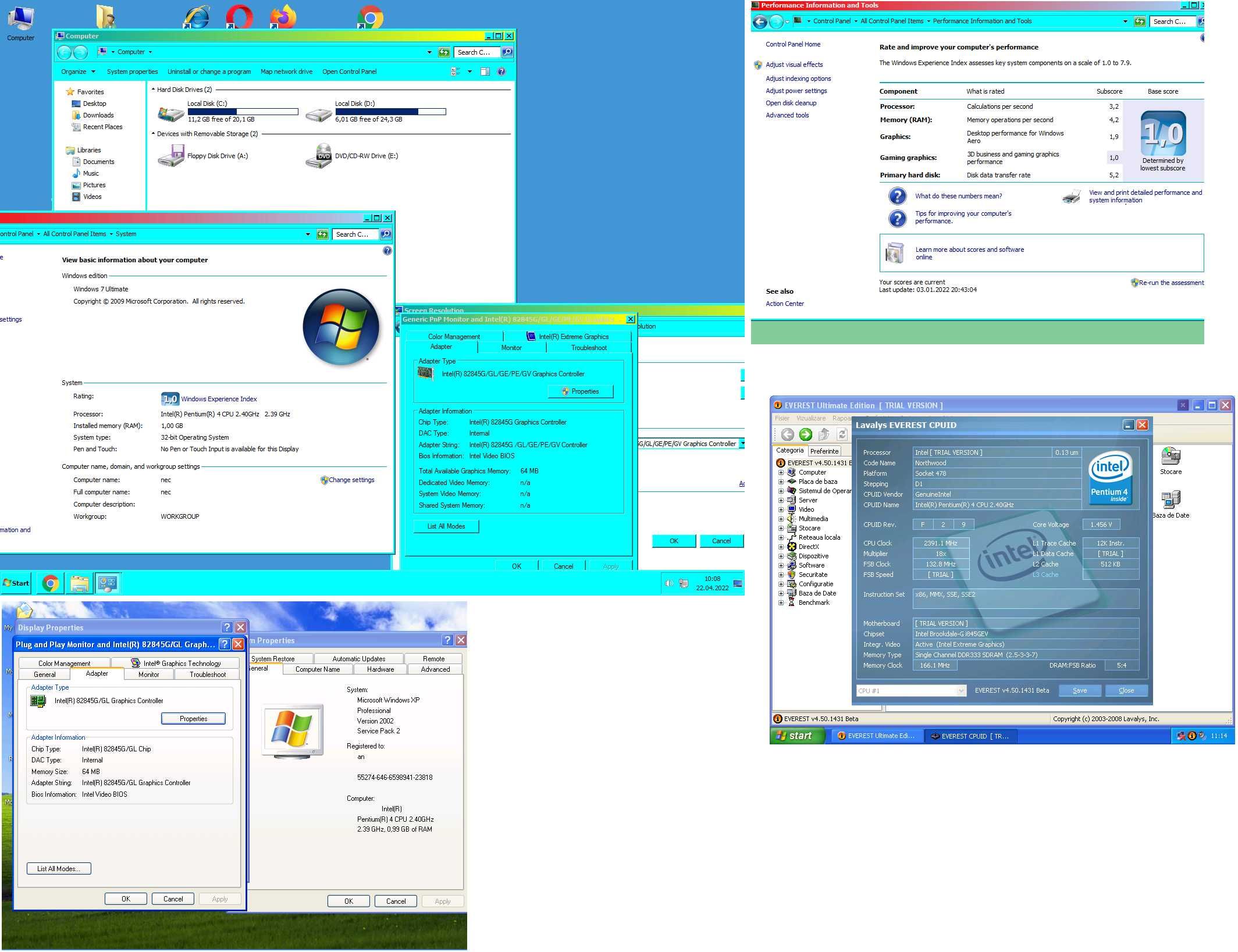Click Open Control Panel toolbar item
This screenshot has width=1238, height=952.
coord(349,72)
